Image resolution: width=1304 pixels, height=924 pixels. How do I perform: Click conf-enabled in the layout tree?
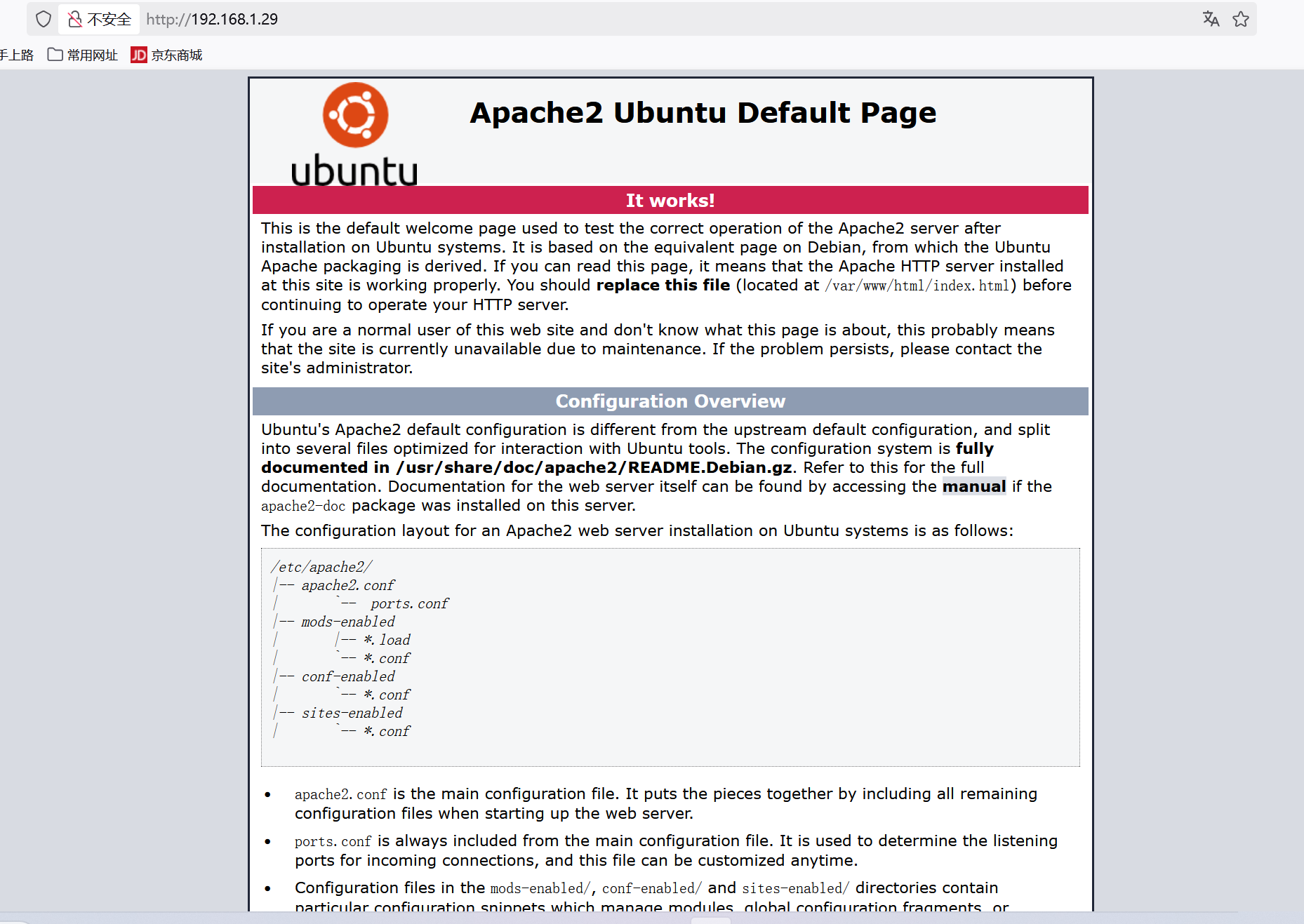tap(348, 676)
